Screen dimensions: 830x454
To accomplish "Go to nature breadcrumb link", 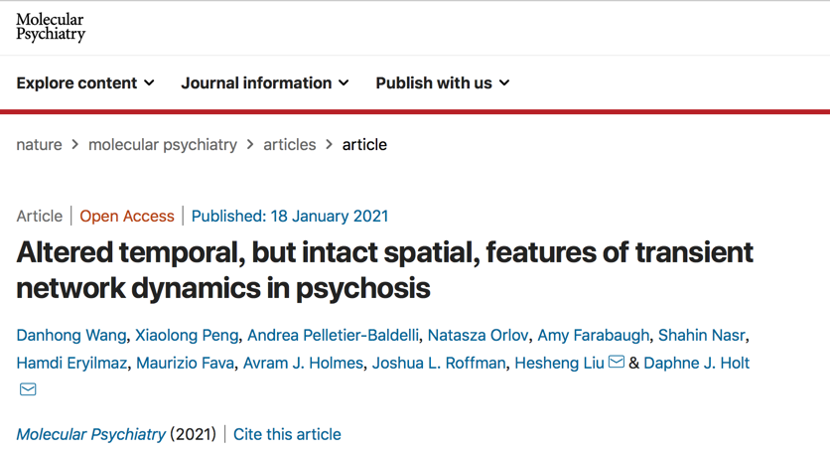I will [39, 144].
